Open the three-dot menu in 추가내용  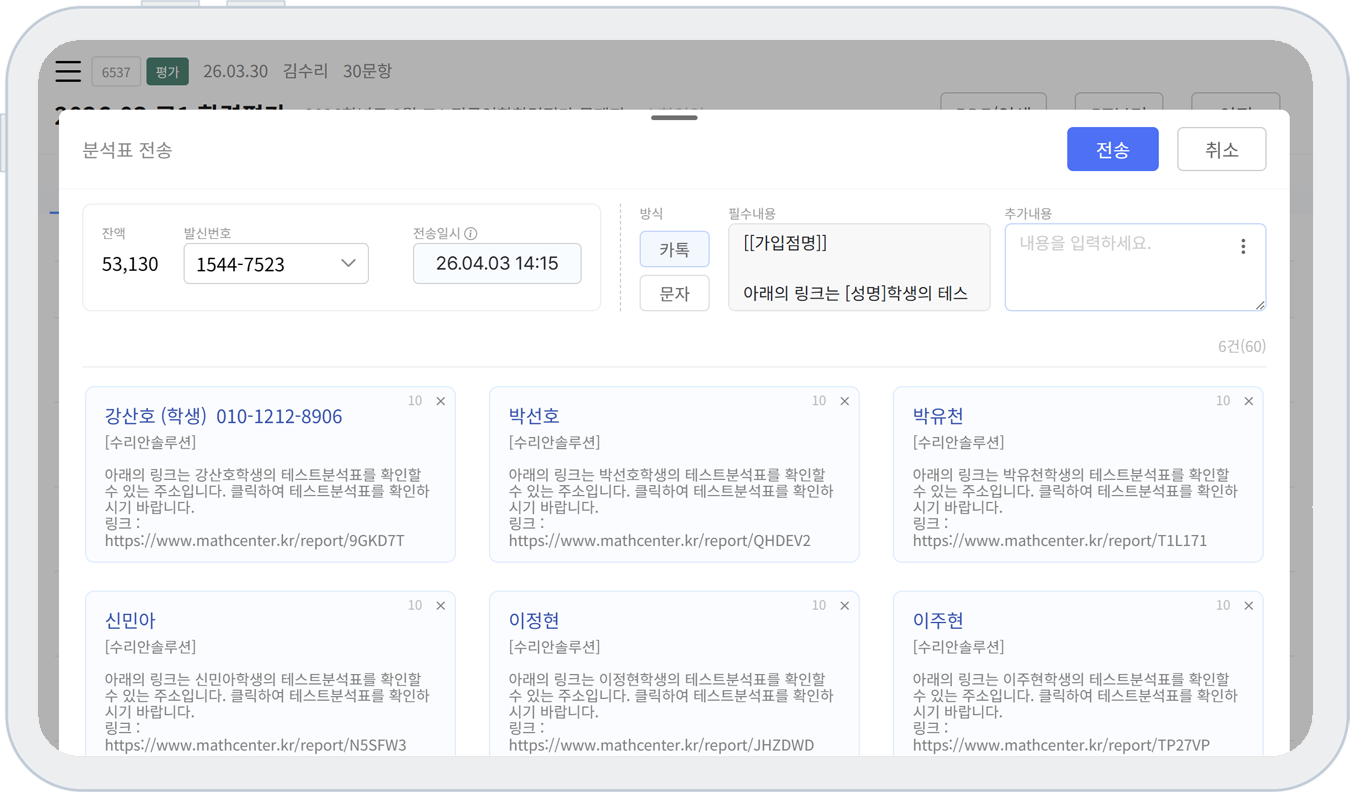click(x=1243, y=246)
